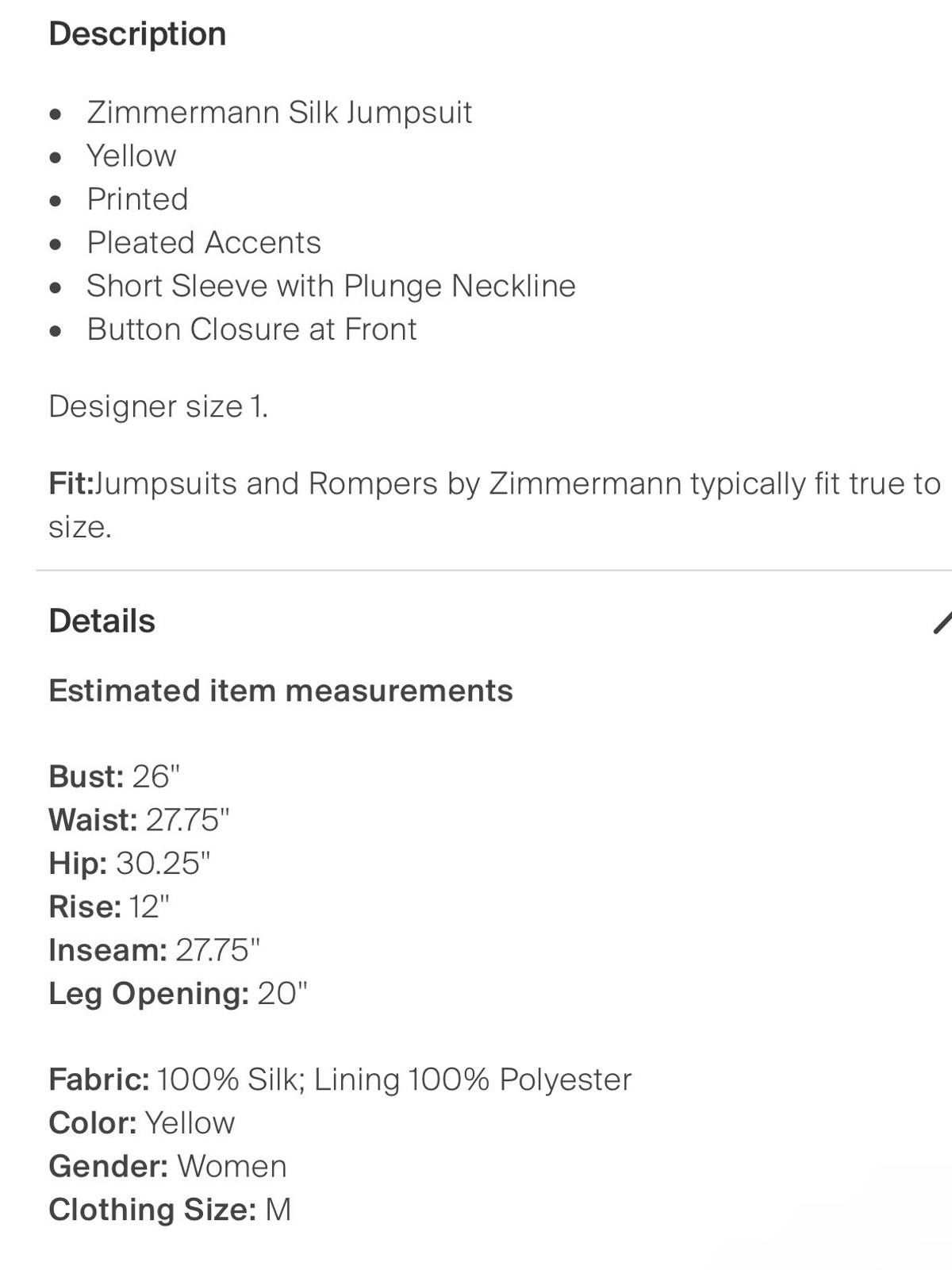Click the Leg Opening measurement line
Image resolution: width=952 pixels, height=1270 pixels.
tap(178, 993)
